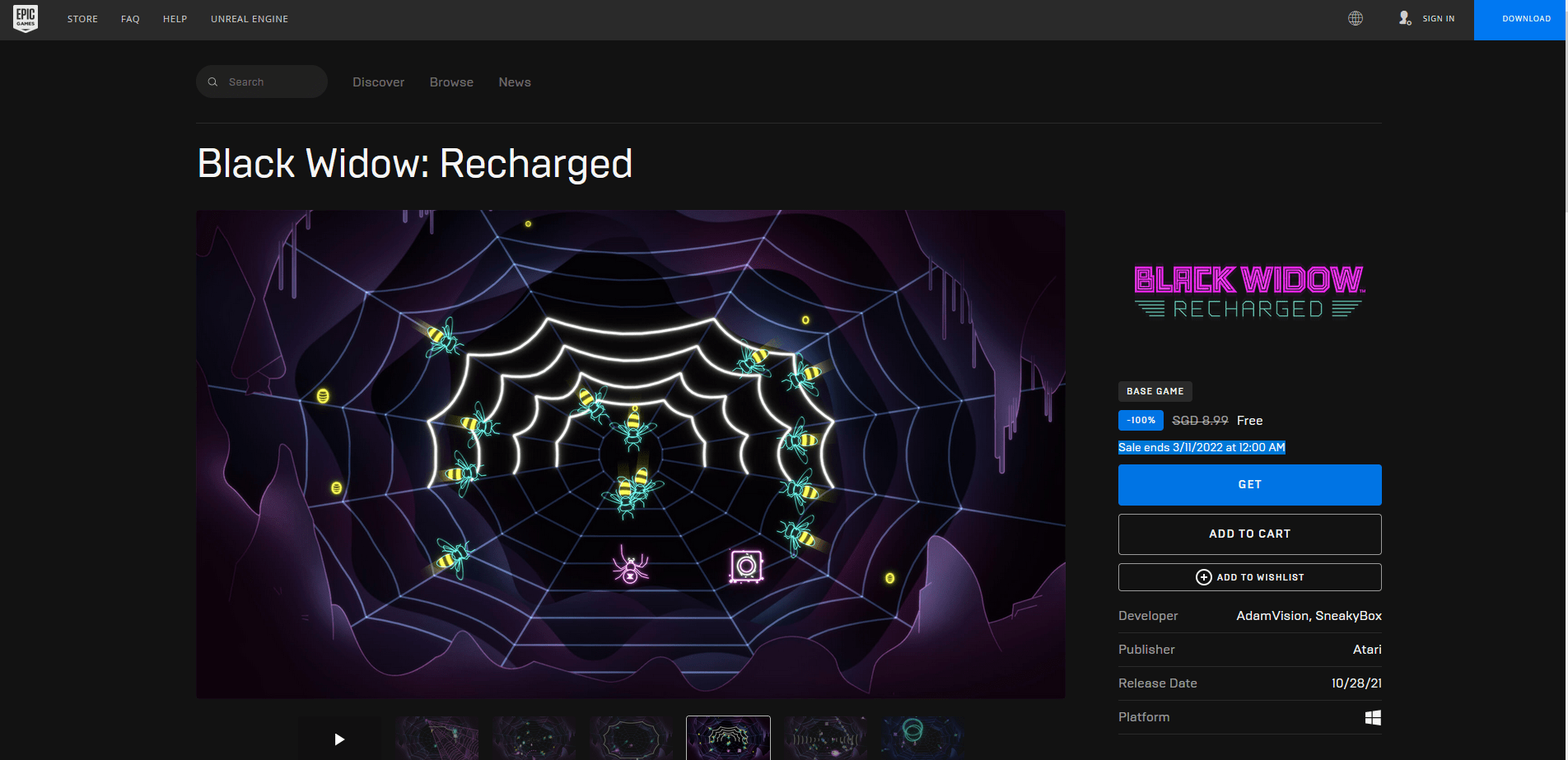Viewport: 1568px width, 760px height.
Task: Click the plus circle icon on the wishlist button
Action: coord(1204,577)
